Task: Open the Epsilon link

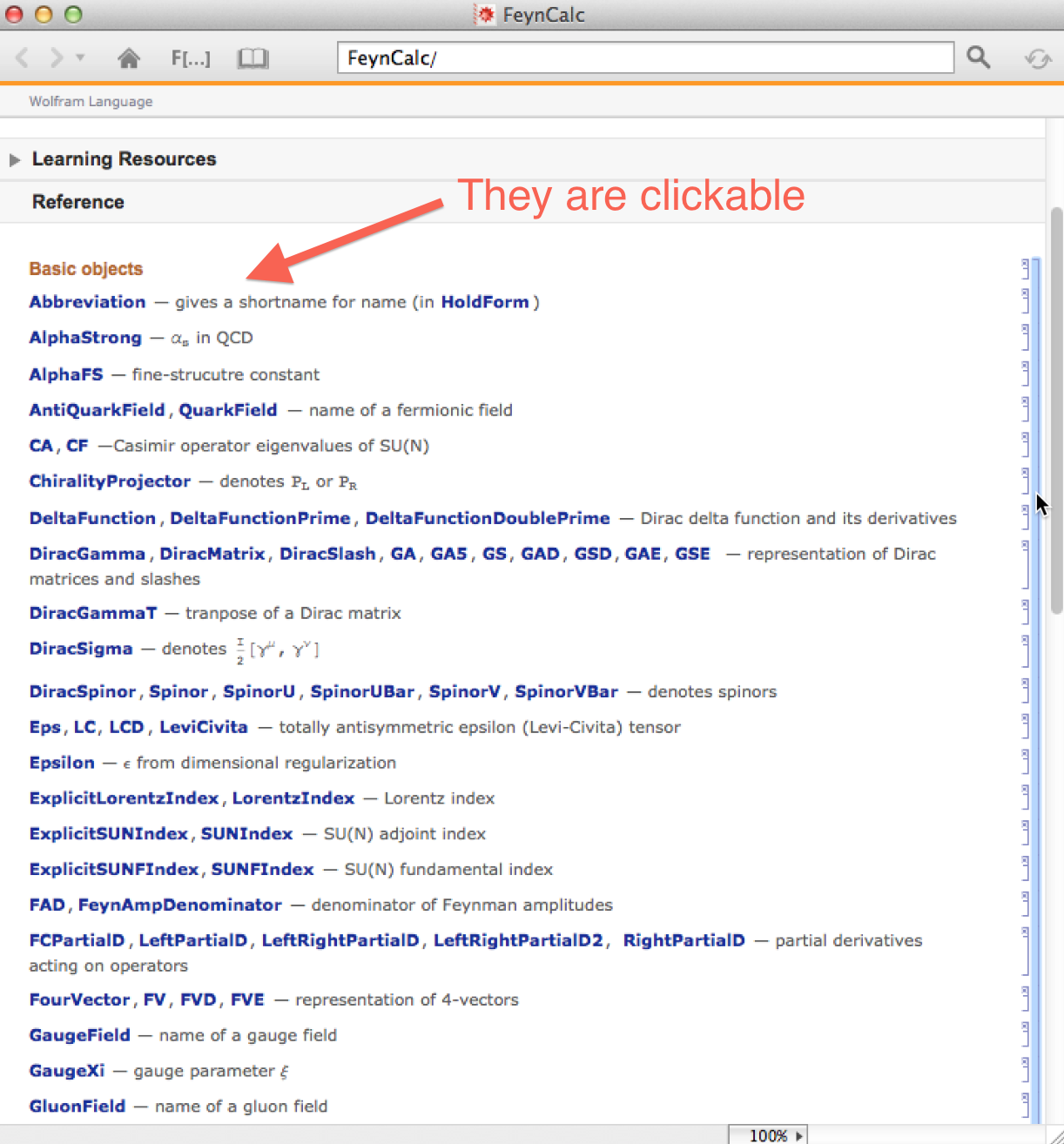Action: (x=62, y=763)
